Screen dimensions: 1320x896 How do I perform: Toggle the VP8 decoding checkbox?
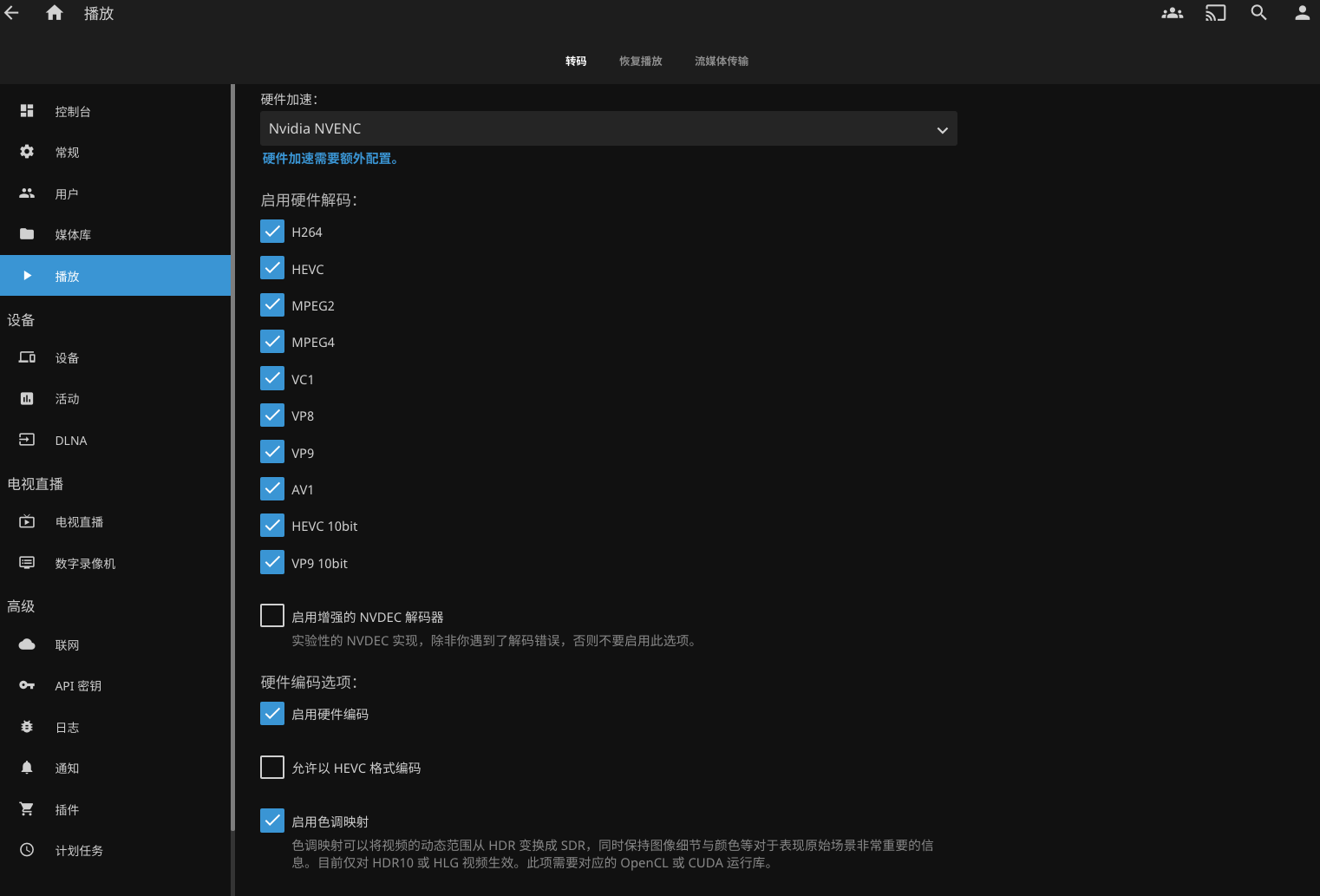click(272, 415)
